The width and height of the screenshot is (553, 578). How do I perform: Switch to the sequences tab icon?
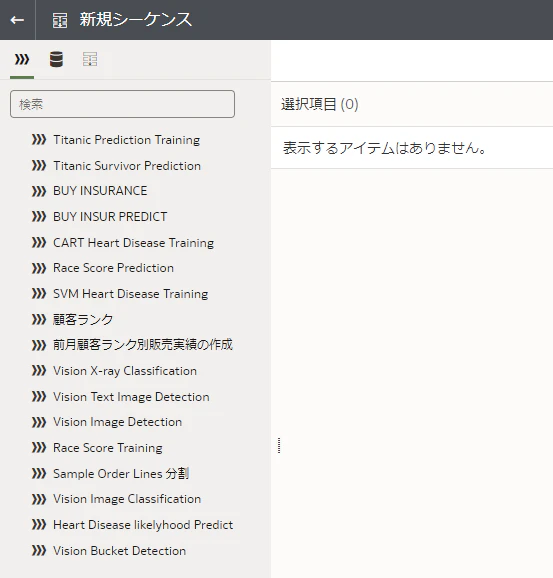point(90,59)
